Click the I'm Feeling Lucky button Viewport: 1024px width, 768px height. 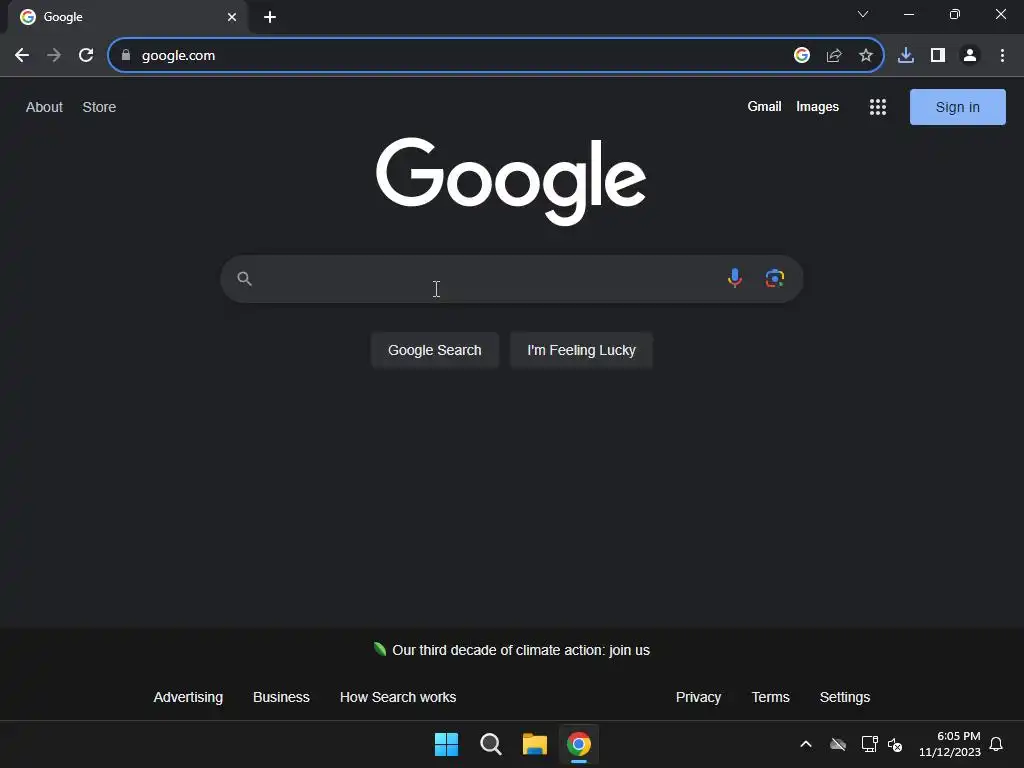tap(581, 350)
